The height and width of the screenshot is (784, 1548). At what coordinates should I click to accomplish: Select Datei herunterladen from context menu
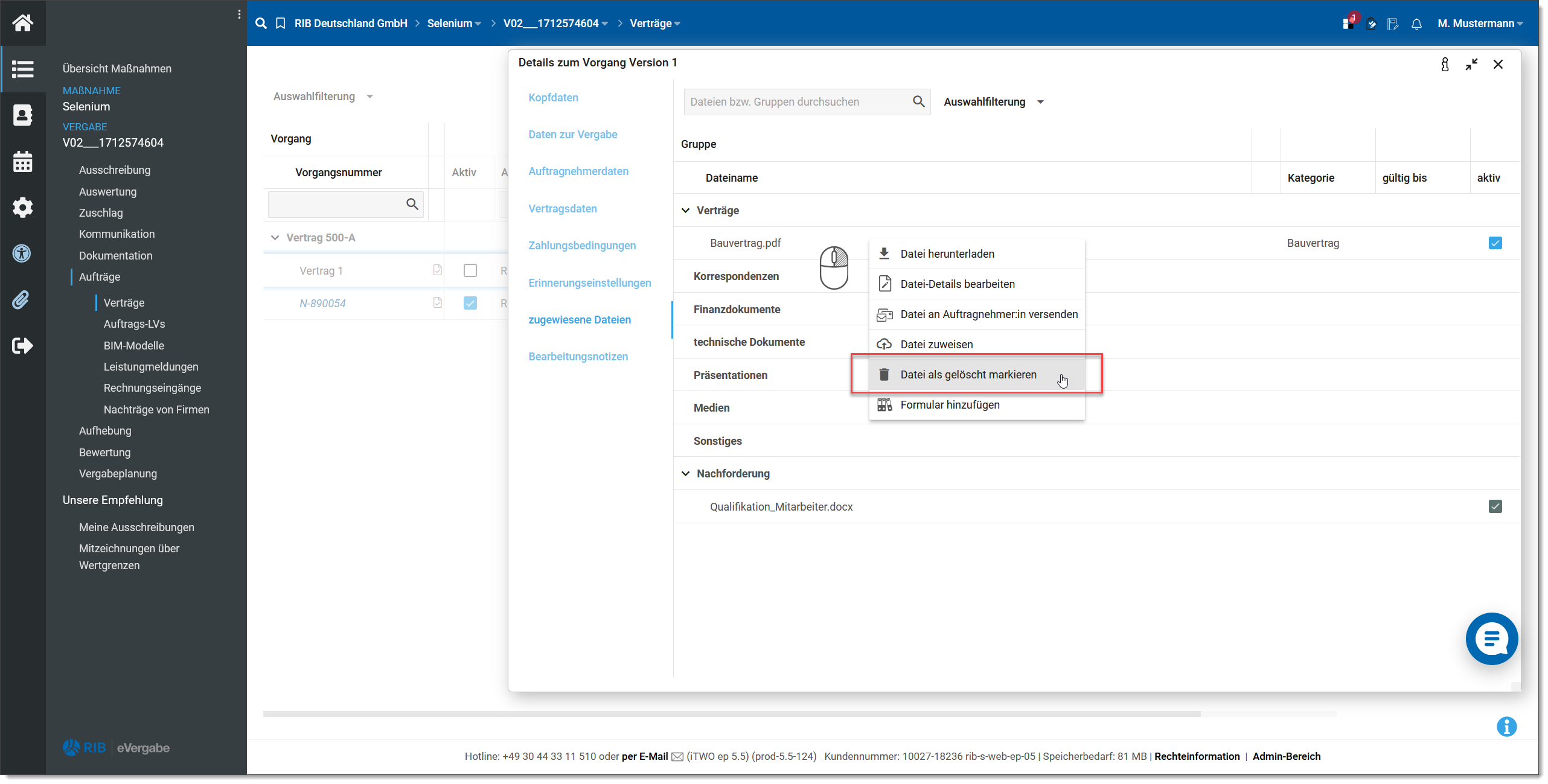pyautogui.click(x=976, y=253)
